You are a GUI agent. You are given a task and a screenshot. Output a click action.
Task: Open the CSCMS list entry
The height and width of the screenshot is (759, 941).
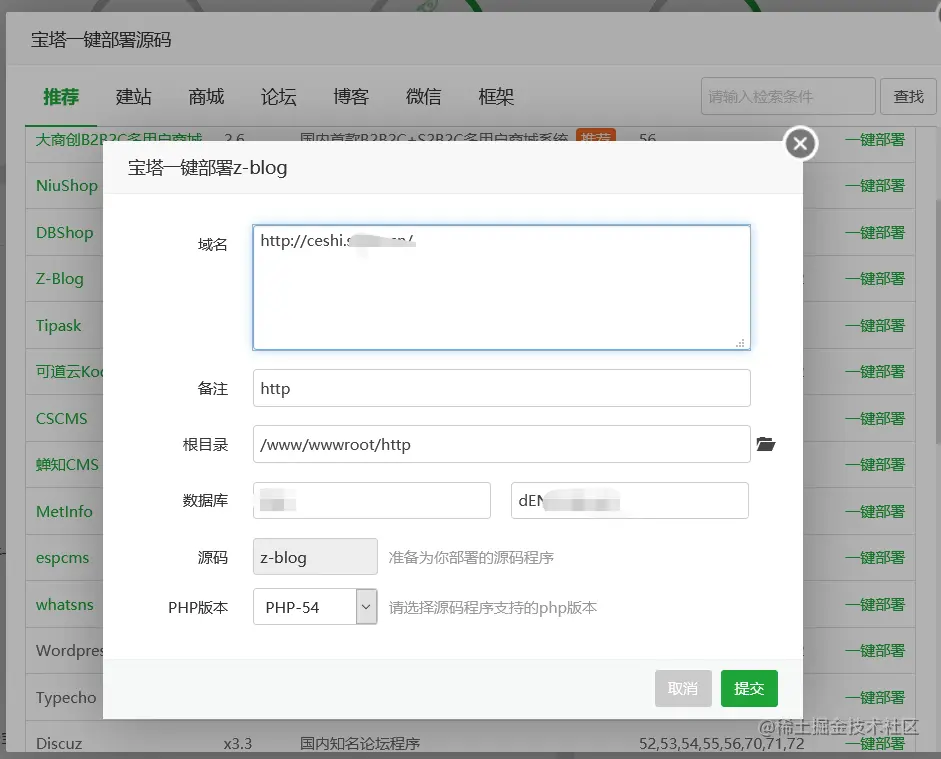click(x=61, y=418)
